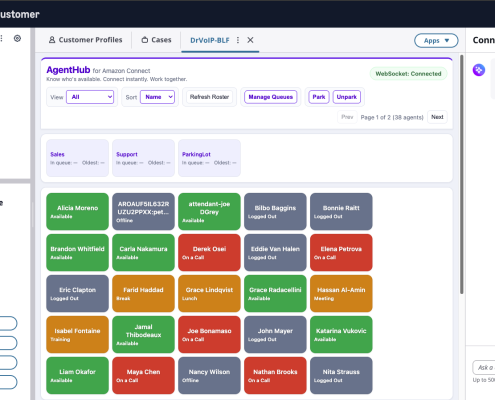Select agent tile Joe Bonamaso
Image resolution: width=495 pixels, height=400 pixels.
pos(209,335)
